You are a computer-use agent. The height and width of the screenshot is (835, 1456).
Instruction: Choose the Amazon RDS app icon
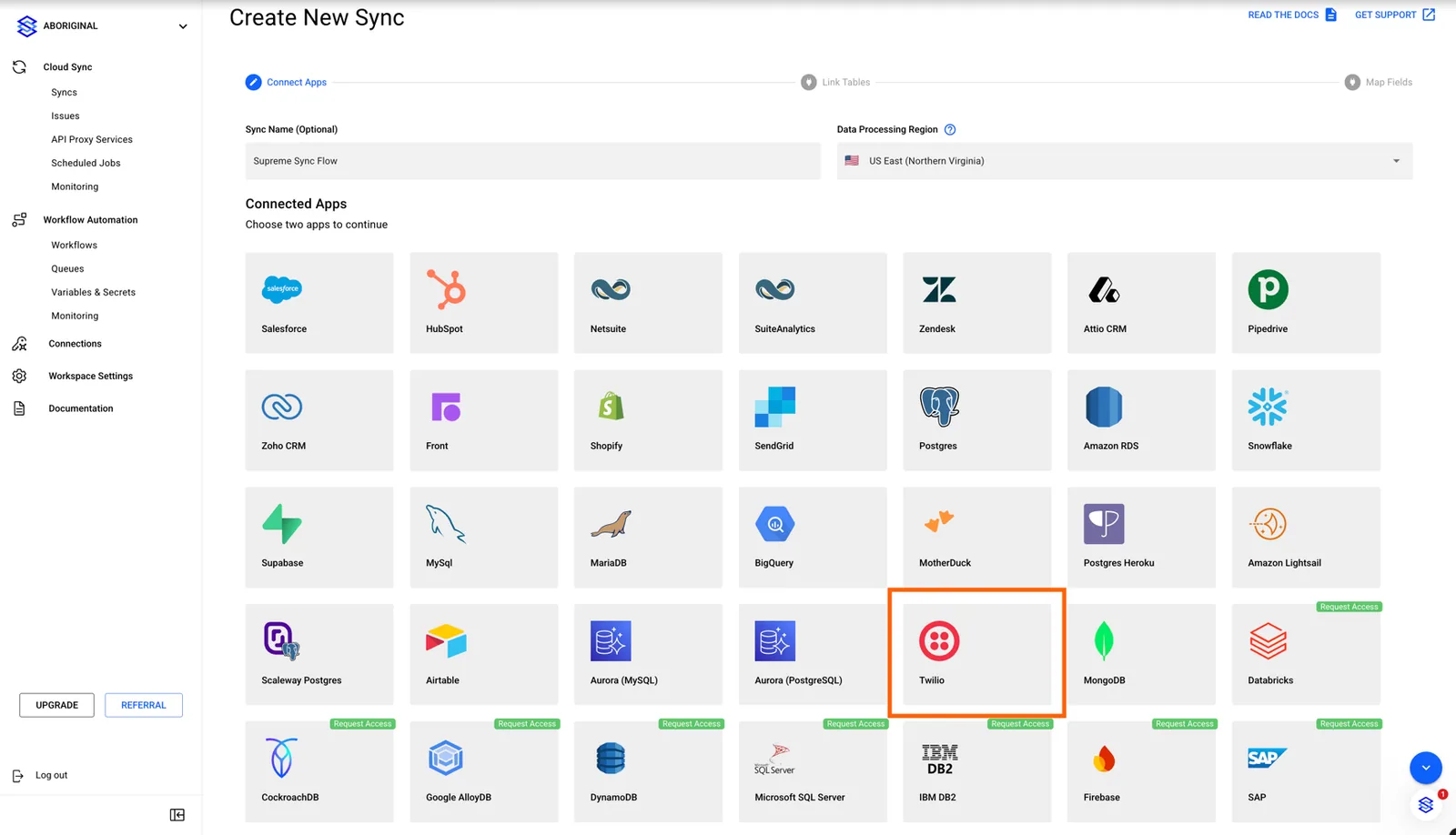click(x=1104, y=407)
